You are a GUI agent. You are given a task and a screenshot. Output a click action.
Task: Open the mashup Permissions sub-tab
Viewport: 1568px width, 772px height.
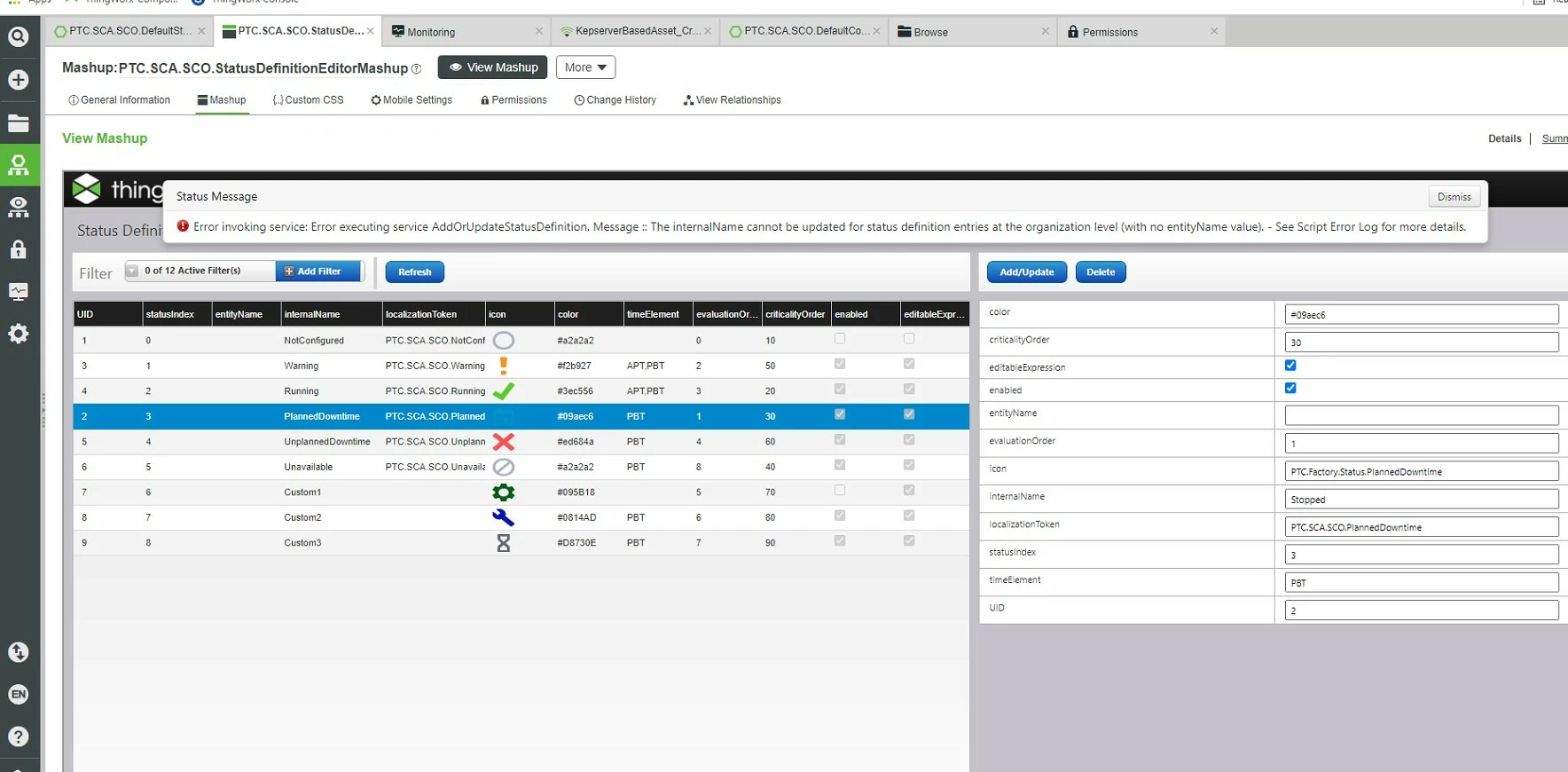[514, 100]
